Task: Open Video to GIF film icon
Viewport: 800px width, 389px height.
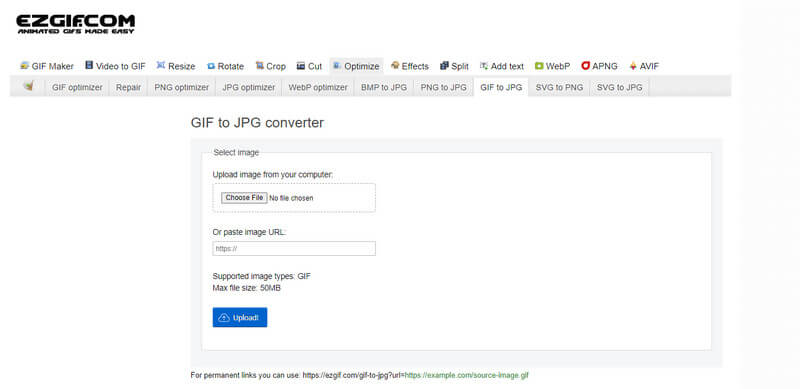Action: pyautogui.click(x=89, y=65)
